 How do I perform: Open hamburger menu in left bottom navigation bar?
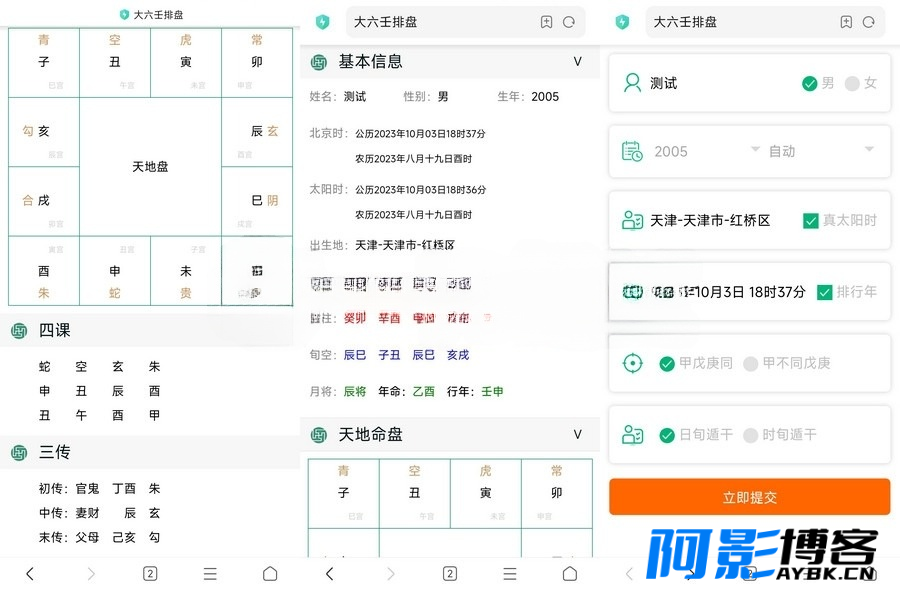(x=210, y=573)
